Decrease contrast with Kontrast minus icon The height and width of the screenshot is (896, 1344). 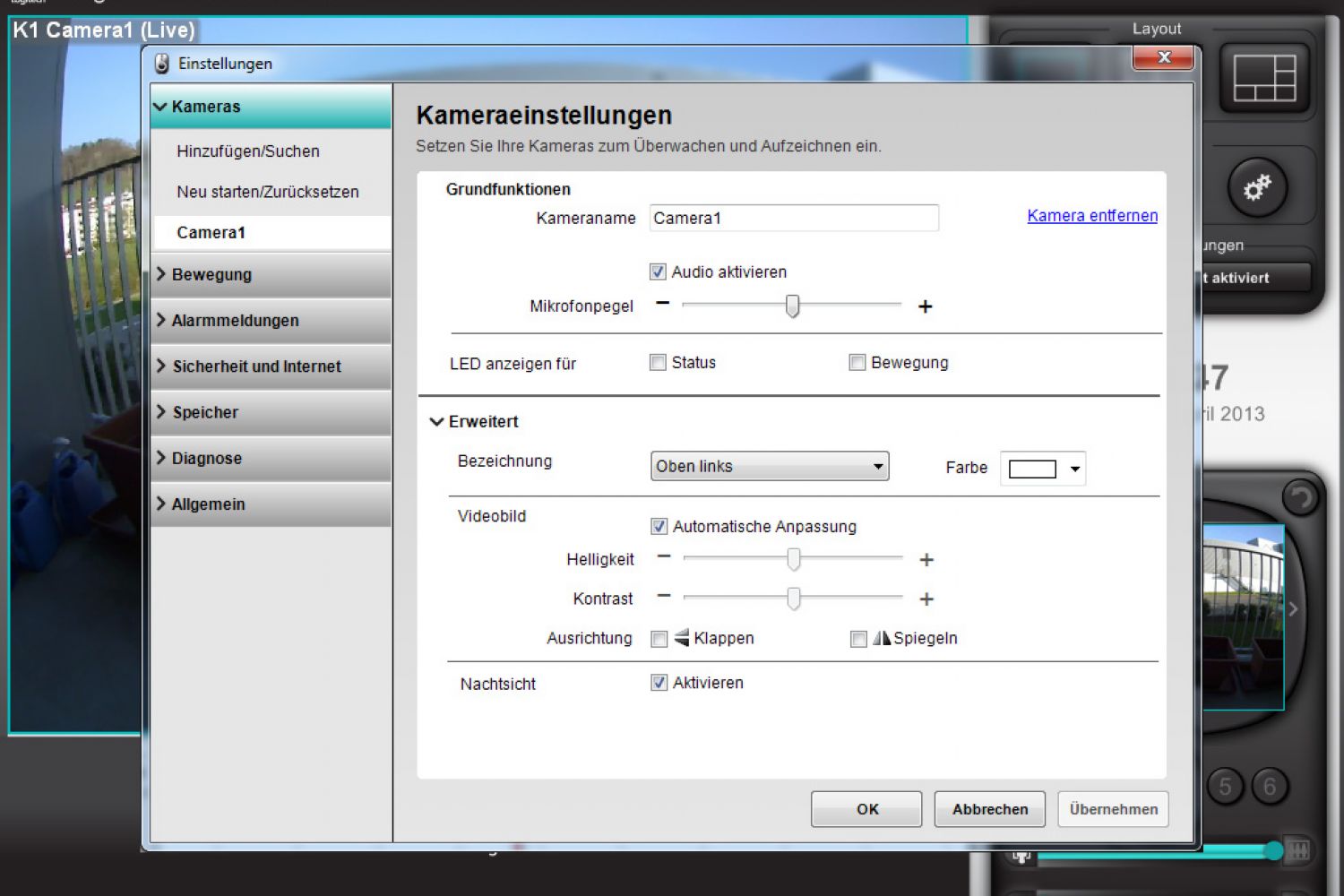[664, 596]
